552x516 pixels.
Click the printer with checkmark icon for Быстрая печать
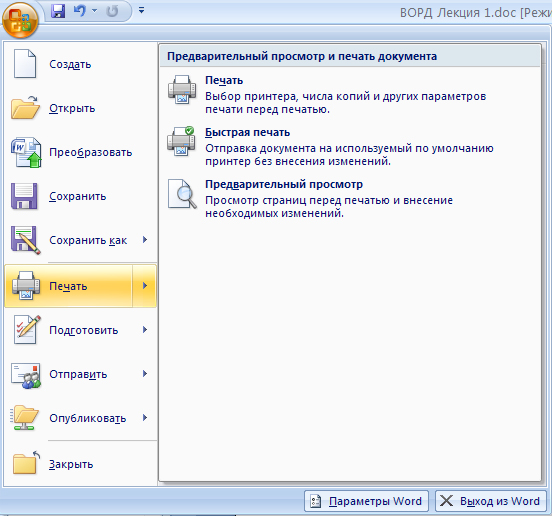181,141
